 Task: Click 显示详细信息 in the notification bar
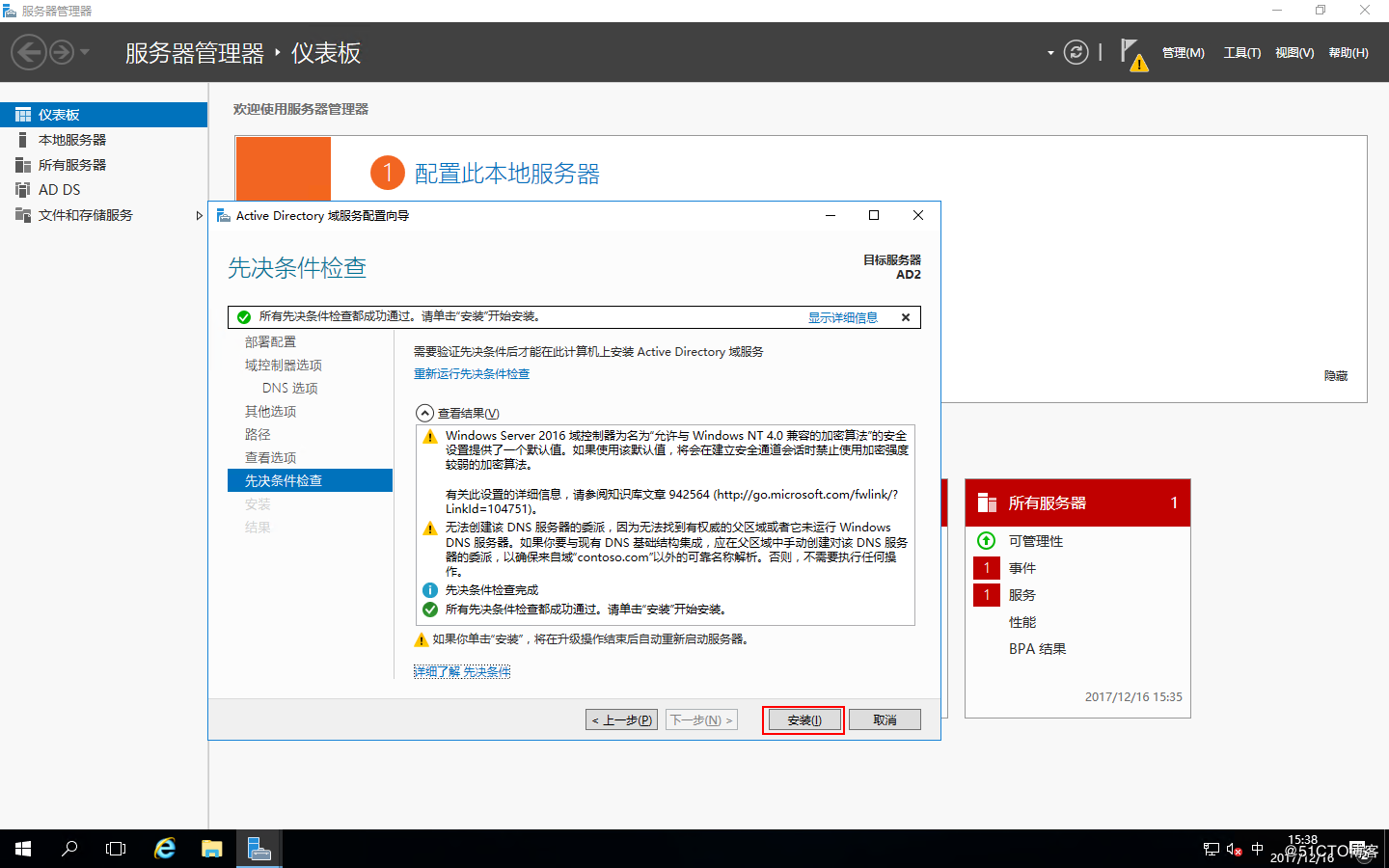[x=843, y=317]
